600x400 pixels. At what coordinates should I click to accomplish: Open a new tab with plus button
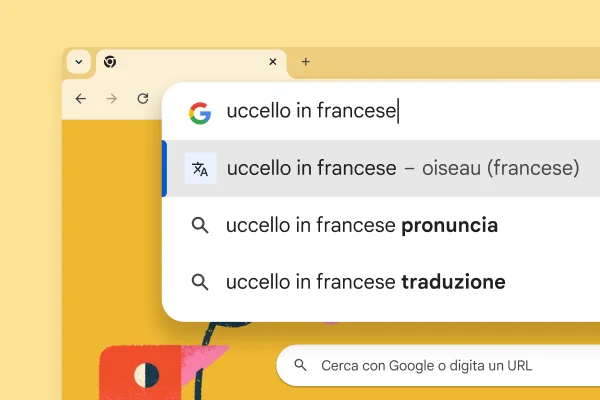point(306,62)
